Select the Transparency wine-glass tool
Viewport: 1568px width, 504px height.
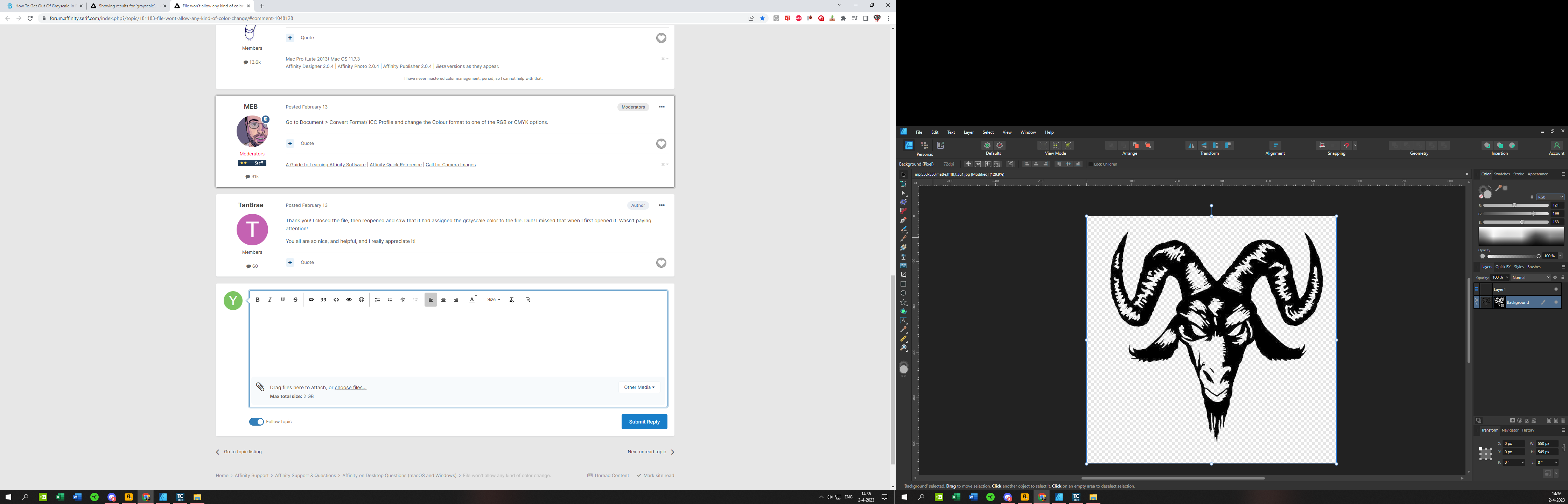pos(903,257)
